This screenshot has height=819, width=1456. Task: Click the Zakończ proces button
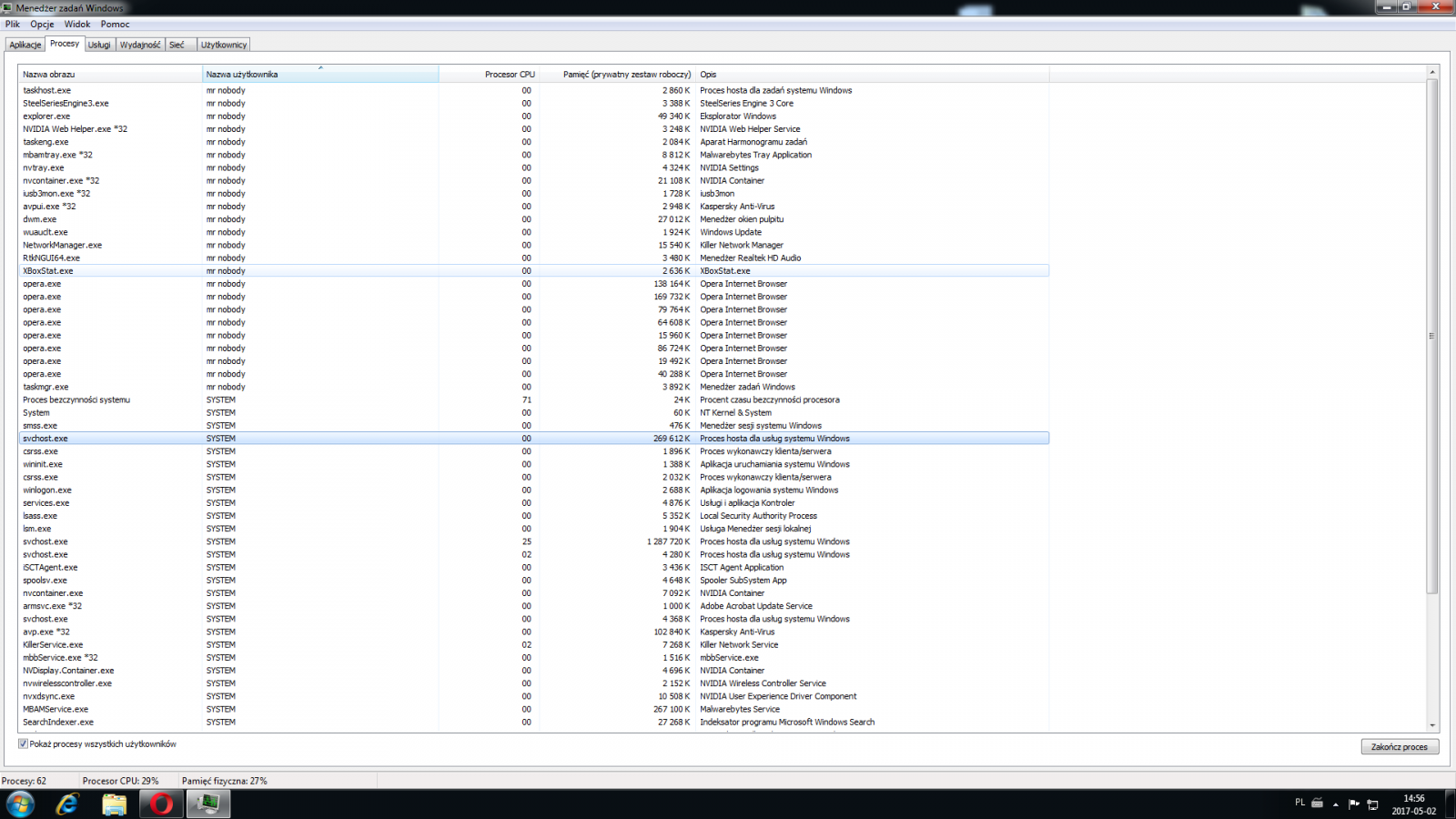(1400, 747)
